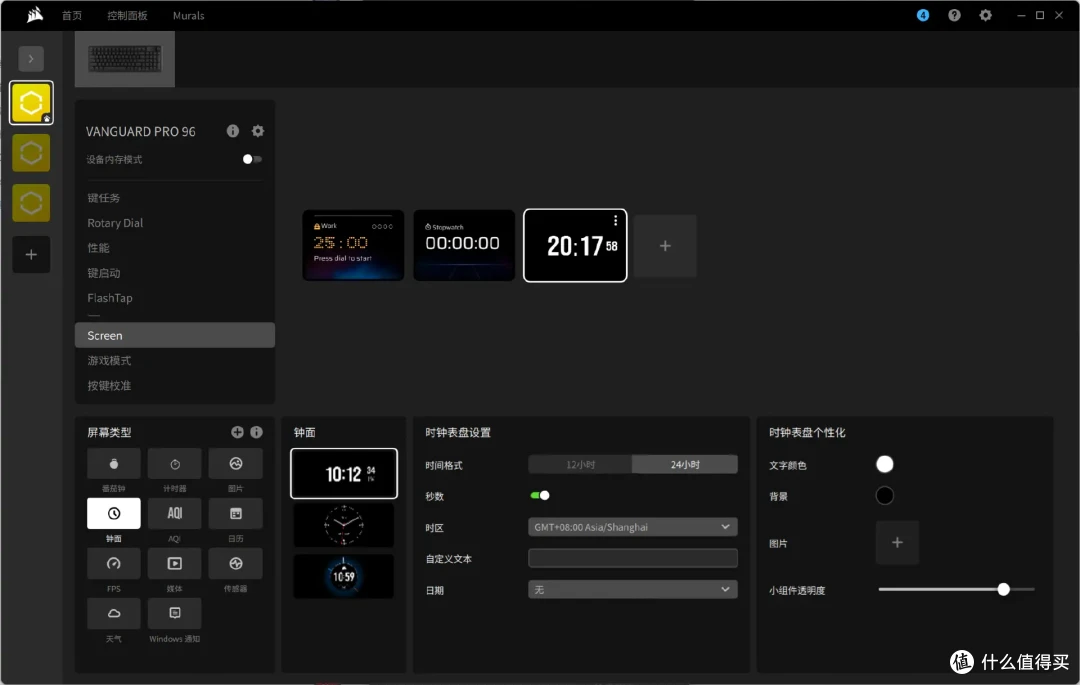Add a new profile with sidebar plus
1080x685 pixels.
point(31,255)
